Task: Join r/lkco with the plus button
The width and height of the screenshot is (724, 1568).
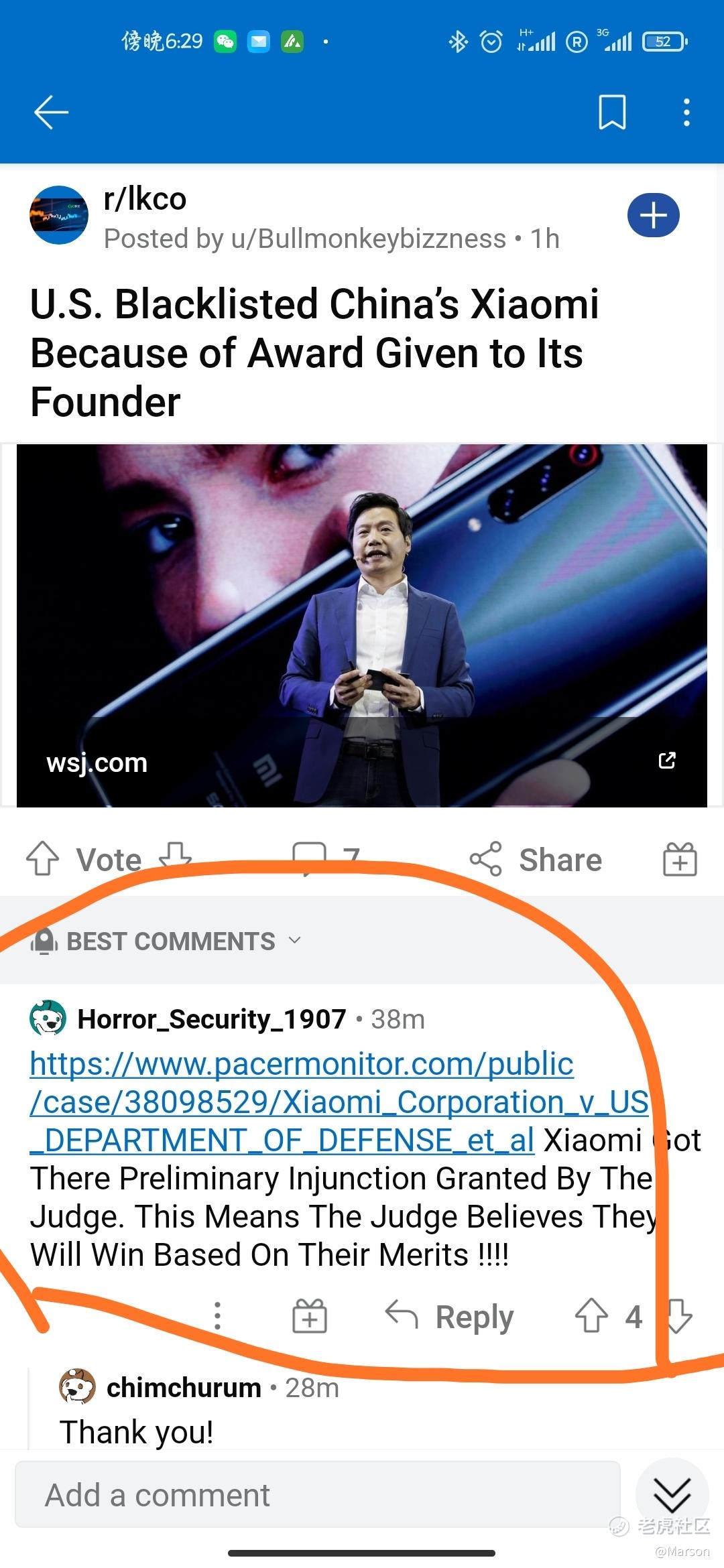Action: pyautogui.click(x=654, y=216)
